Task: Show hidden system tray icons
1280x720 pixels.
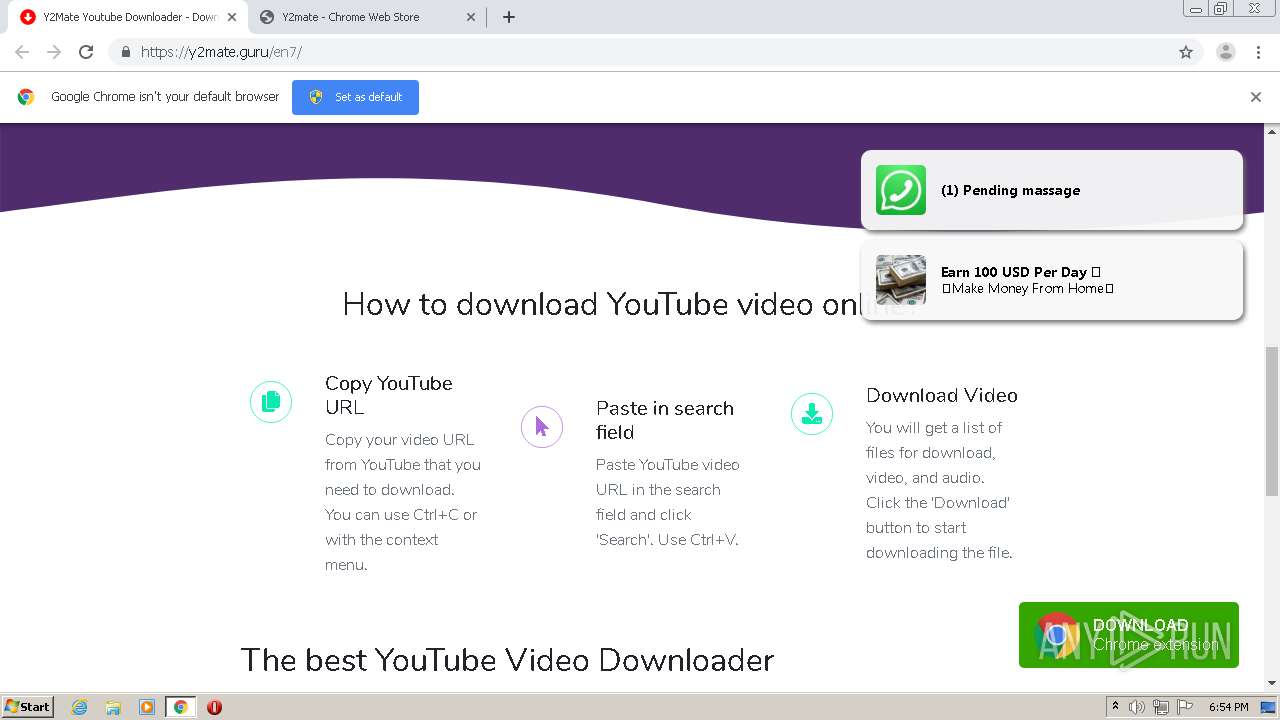Action: 1115,707
